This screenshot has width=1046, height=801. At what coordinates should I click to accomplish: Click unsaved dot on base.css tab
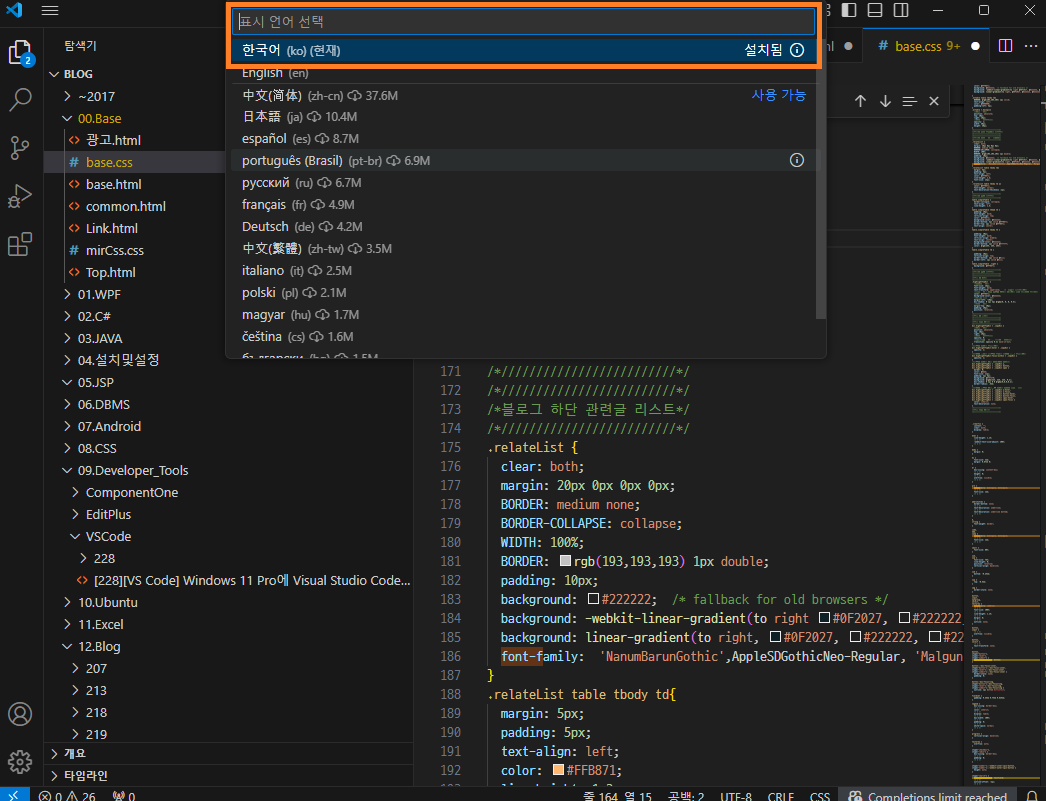tap(975, 46)
